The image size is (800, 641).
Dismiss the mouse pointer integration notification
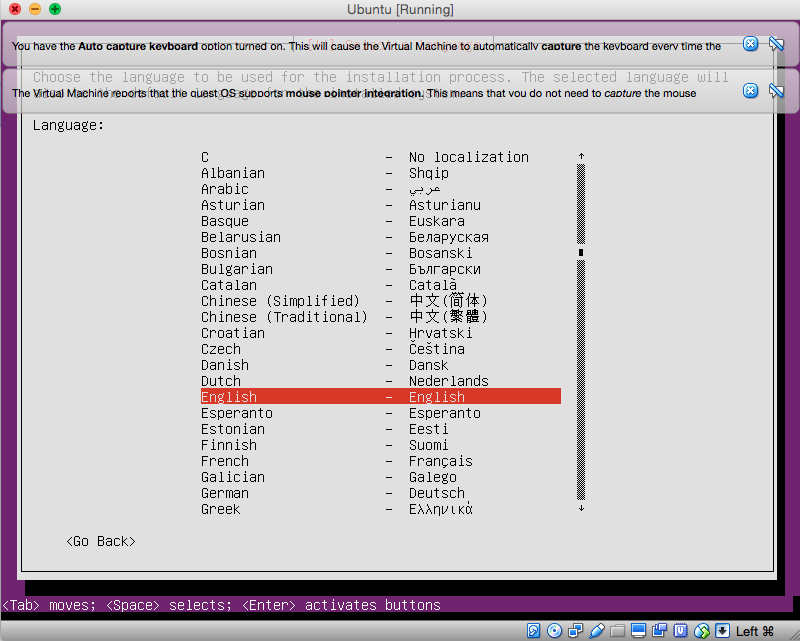click(x=750, y=91)
